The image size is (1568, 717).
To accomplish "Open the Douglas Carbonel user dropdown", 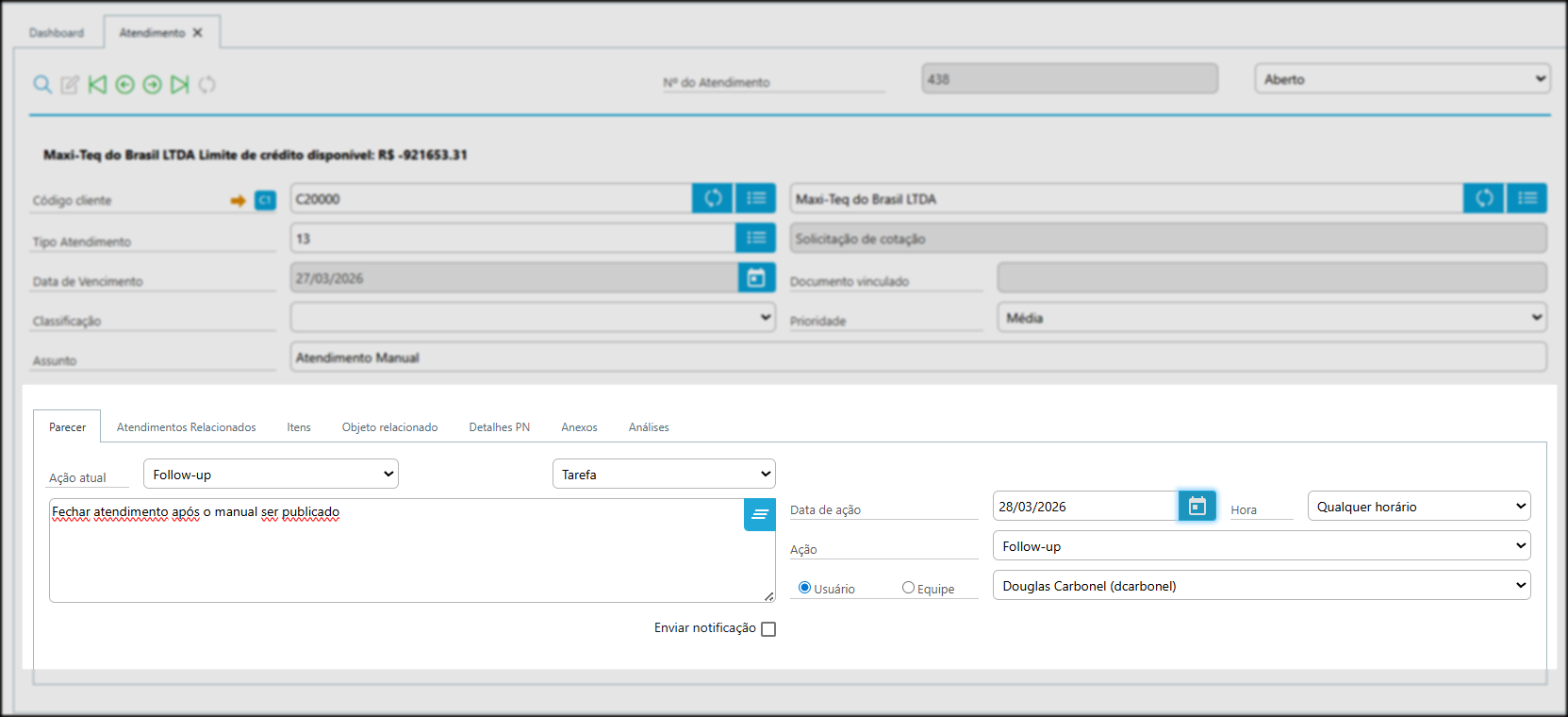I will 1261,586.
